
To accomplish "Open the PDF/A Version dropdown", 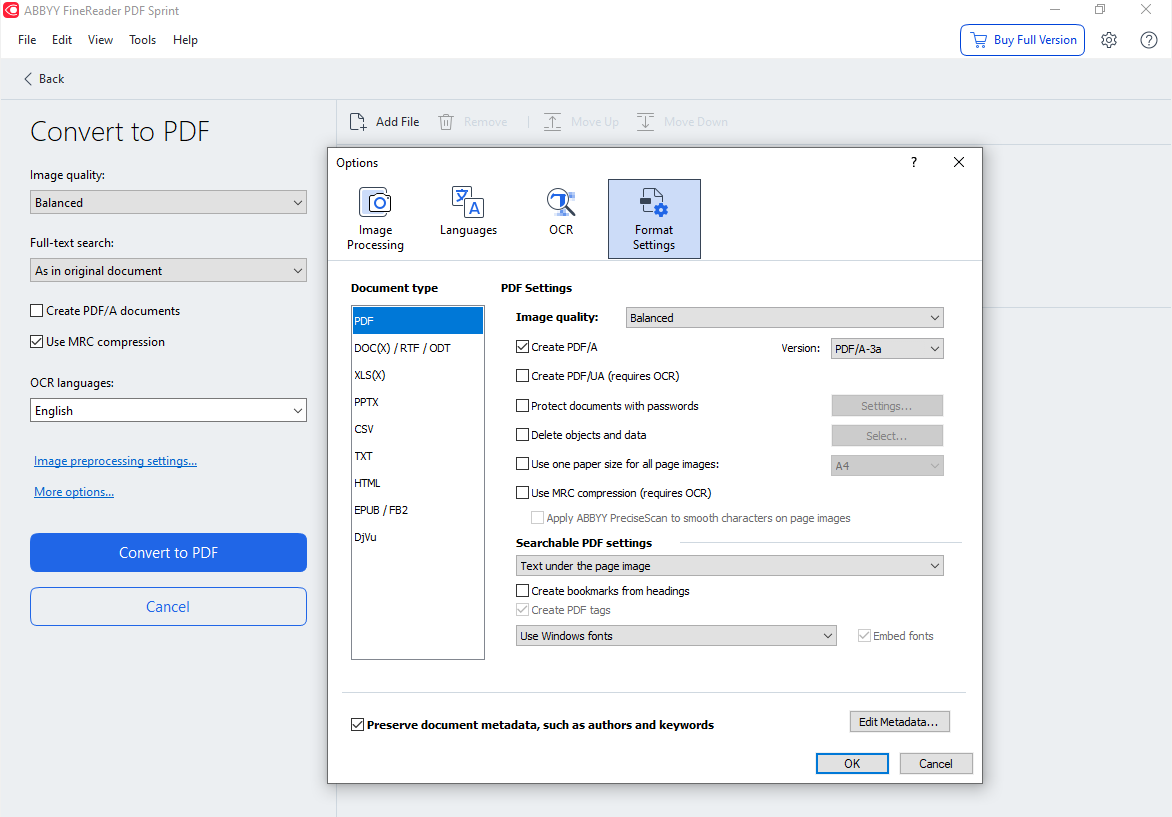I will tap(886, 348).
